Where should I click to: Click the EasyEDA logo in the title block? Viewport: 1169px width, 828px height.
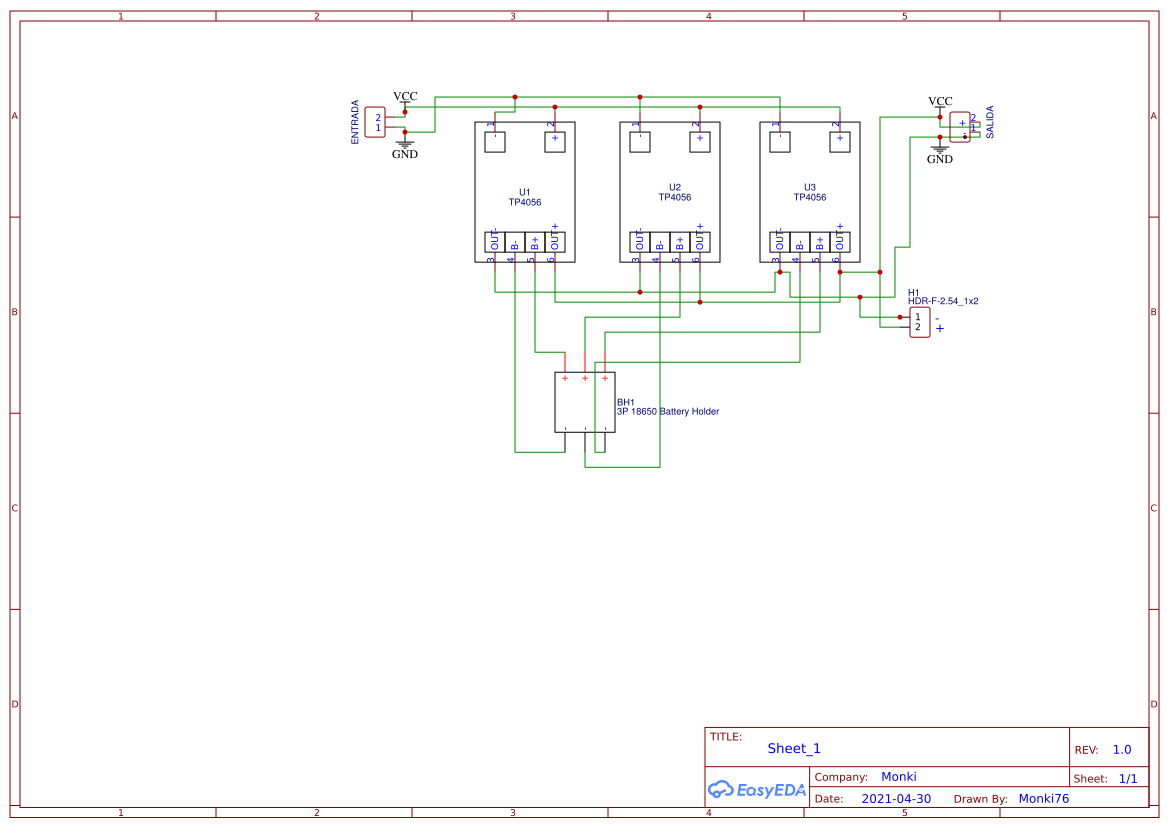coord(755,789)
